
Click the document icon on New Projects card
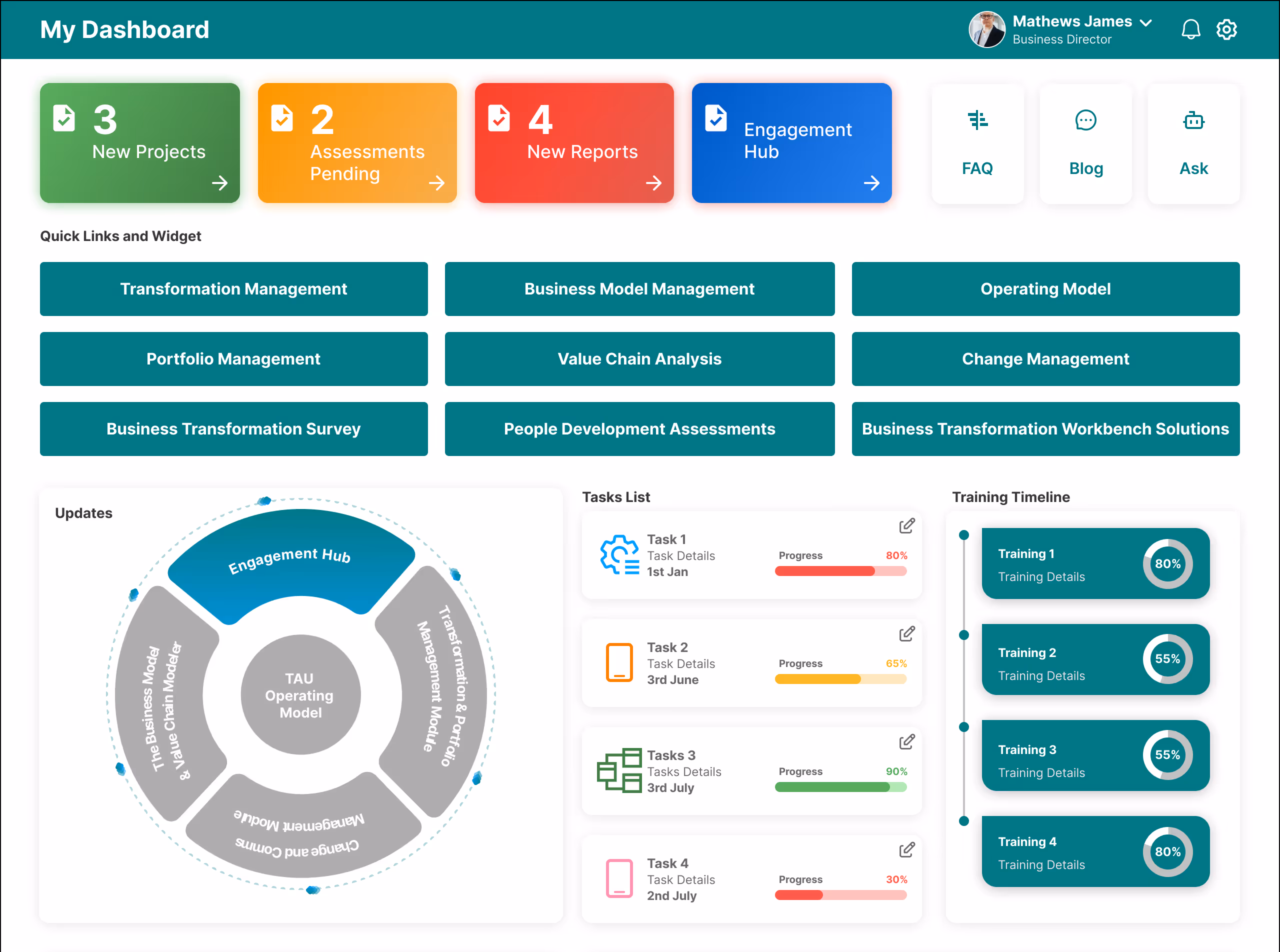click(64, 118)
